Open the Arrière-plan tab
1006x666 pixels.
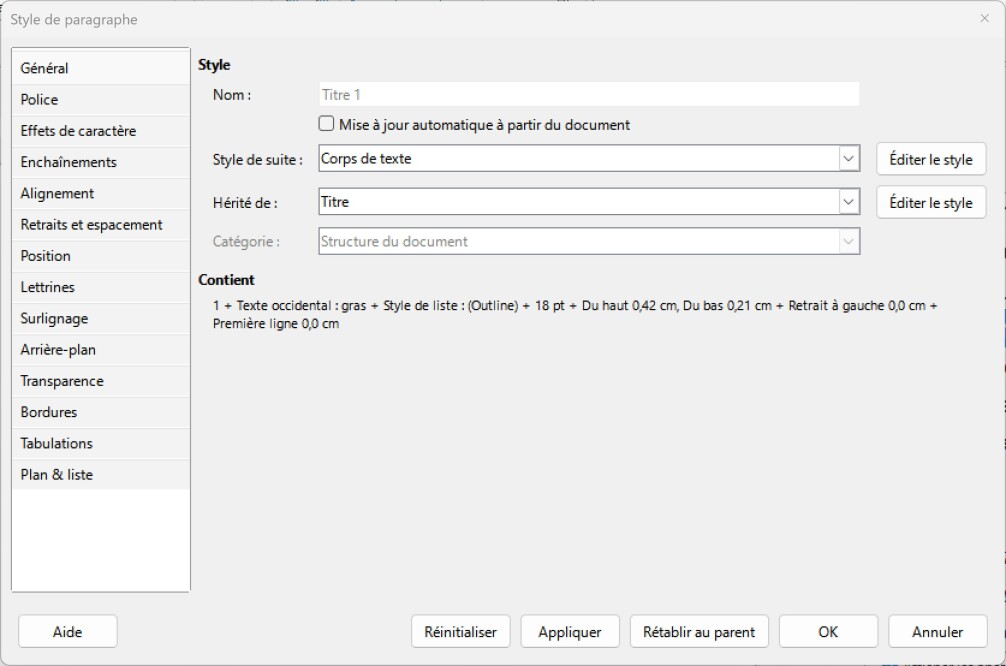(x=58, y=350)
